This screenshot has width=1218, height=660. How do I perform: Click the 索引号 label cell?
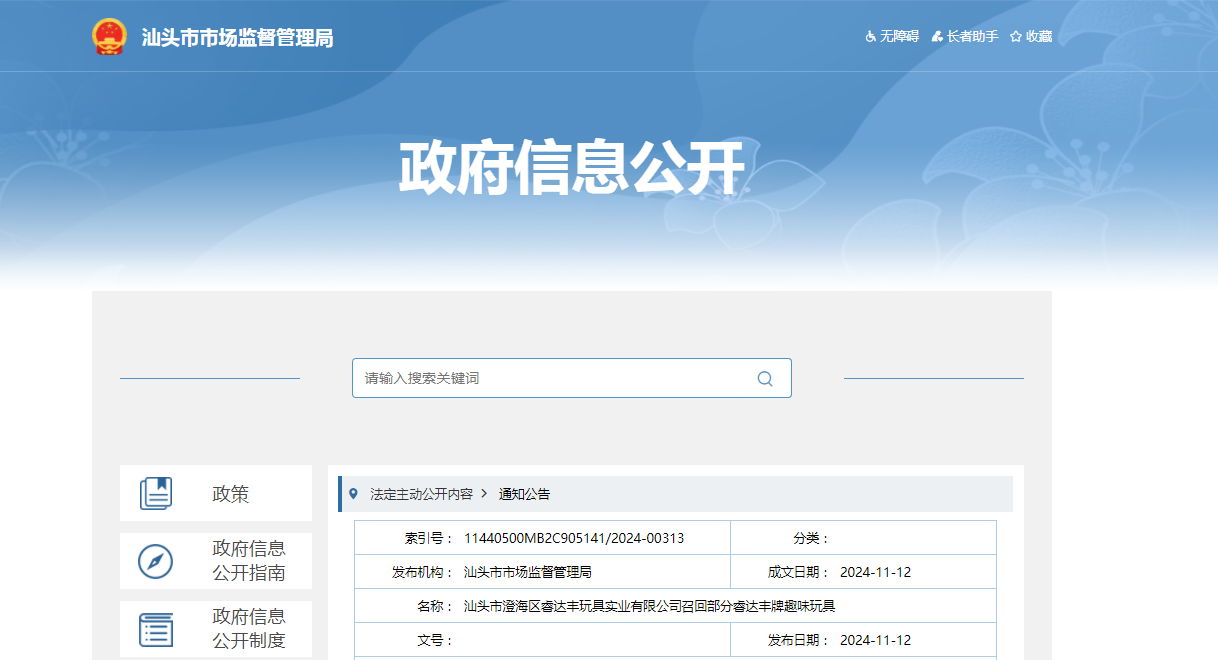click(430, 538)
